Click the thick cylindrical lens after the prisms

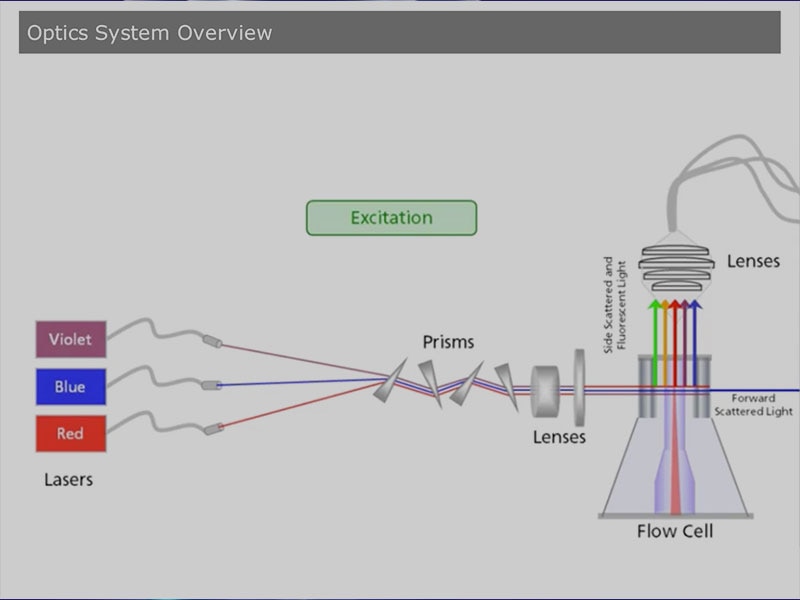pos(546,390)
